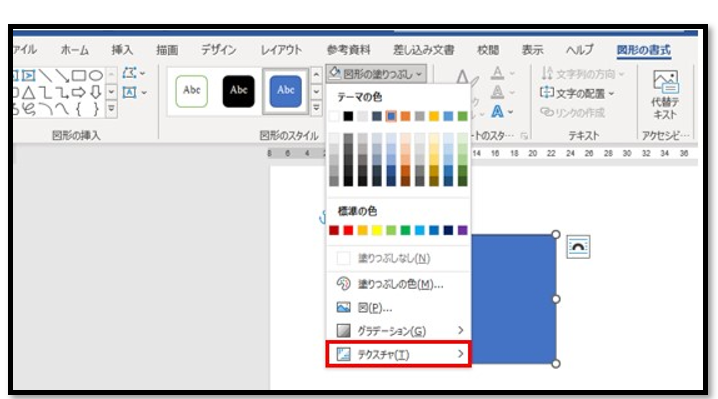The width and height of the screenshot is (718, 399).
Task: Expand the shapes insert gallery
Action: tap(111, 109)
